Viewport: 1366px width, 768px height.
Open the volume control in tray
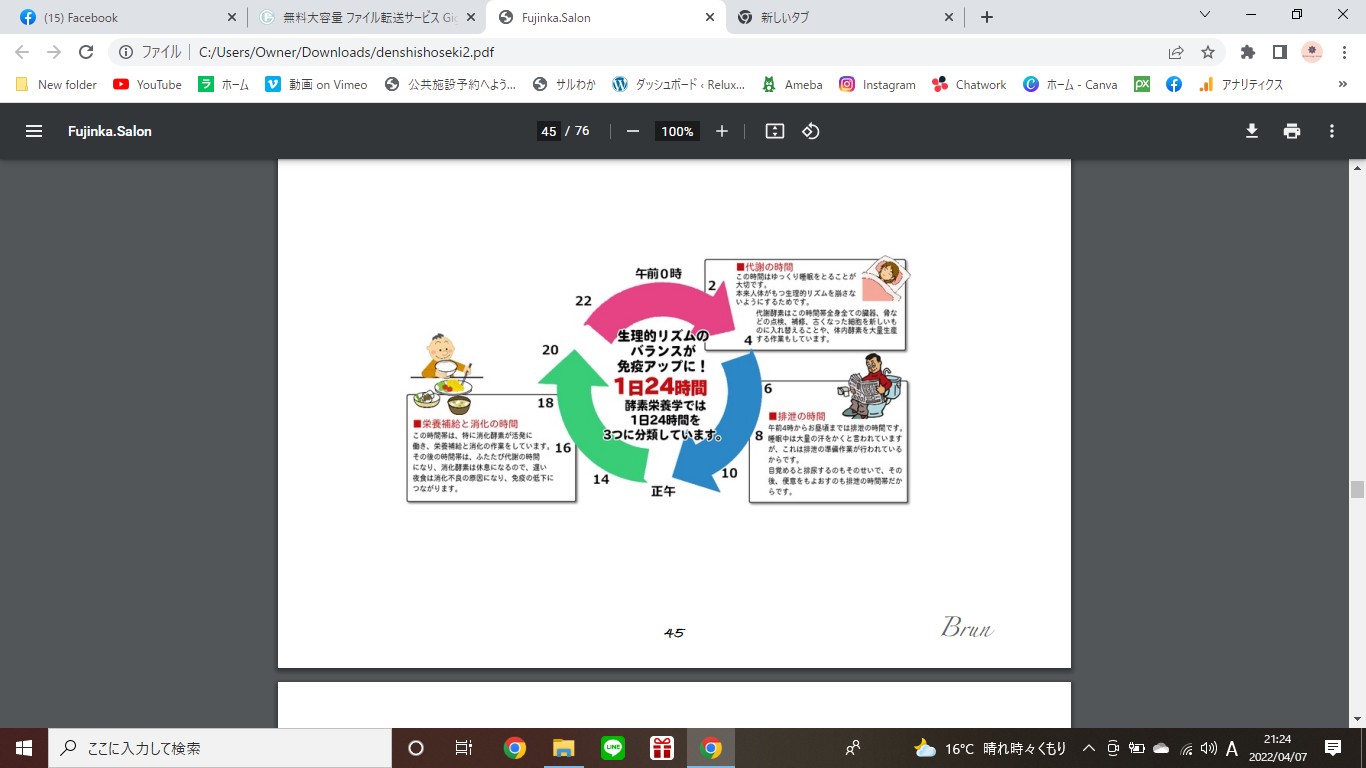(x=1208, y=748)
